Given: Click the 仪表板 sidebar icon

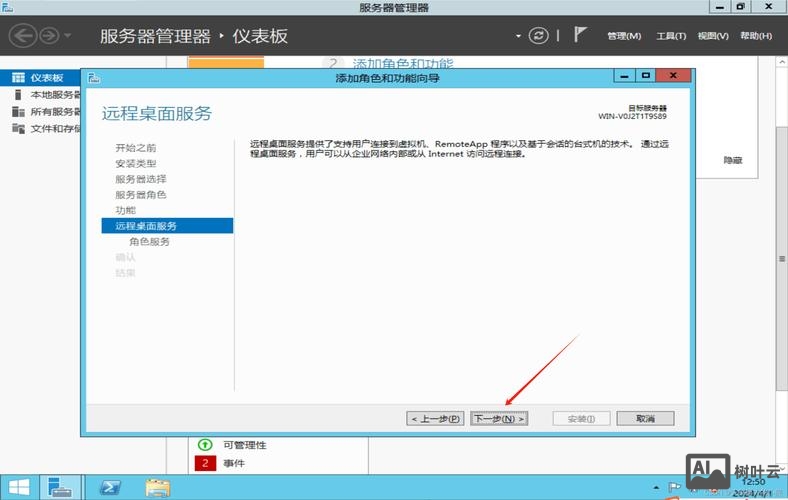Looking at the screenshot, I should 18,77.
